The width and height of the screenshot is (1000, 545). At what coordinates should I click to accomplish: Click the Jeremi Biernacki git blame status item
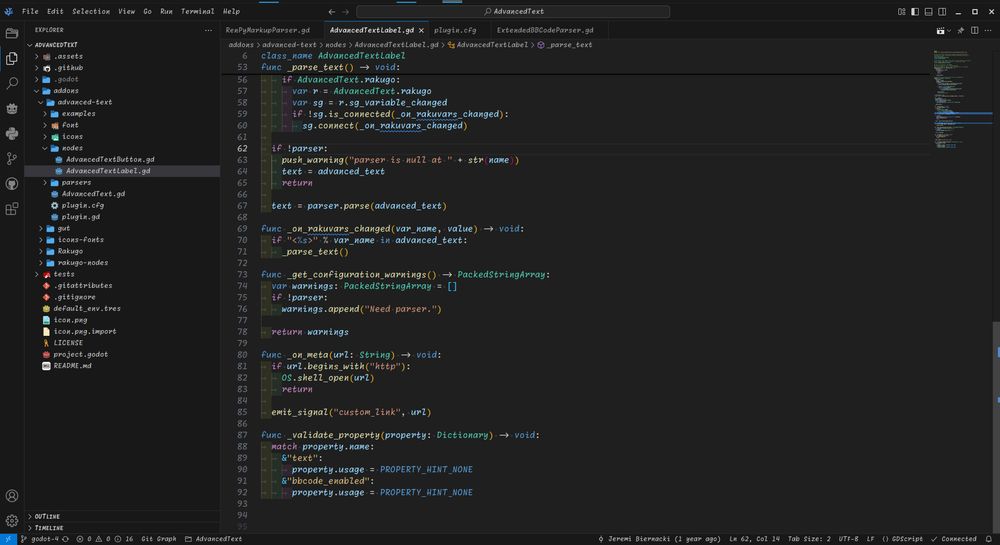pos(660,539)
